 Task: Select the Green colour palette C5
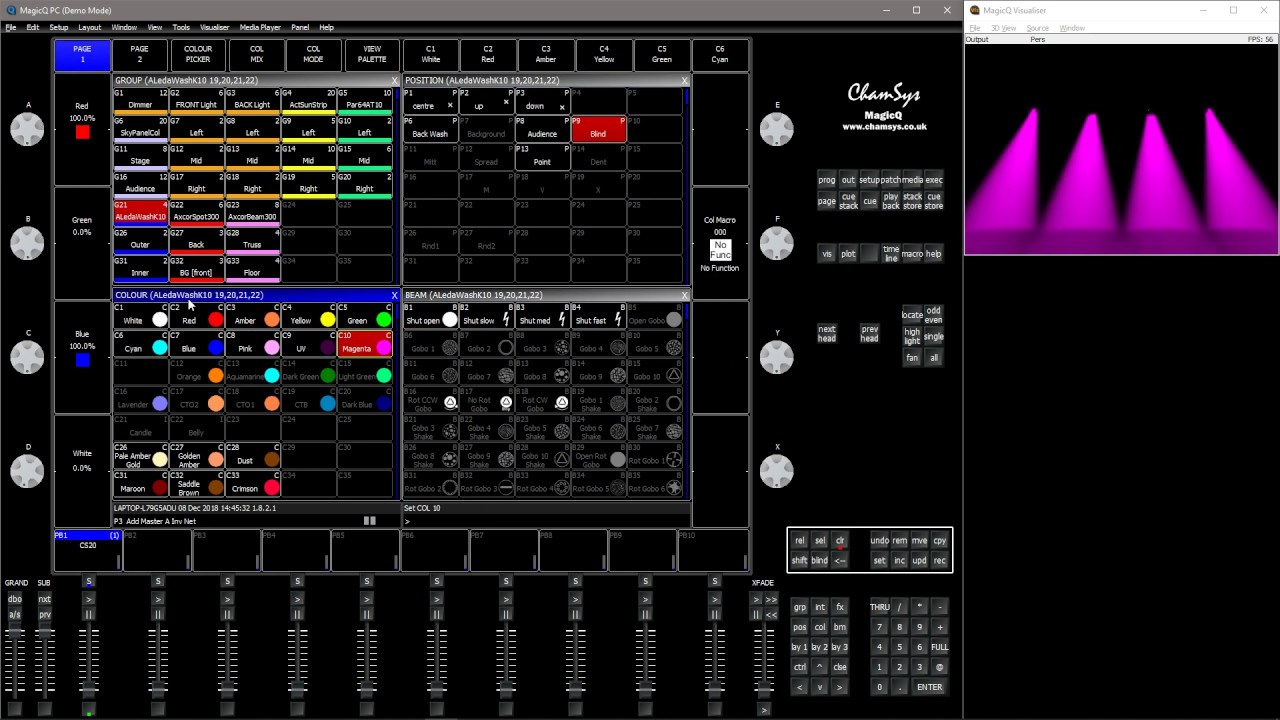coord(365,315)
